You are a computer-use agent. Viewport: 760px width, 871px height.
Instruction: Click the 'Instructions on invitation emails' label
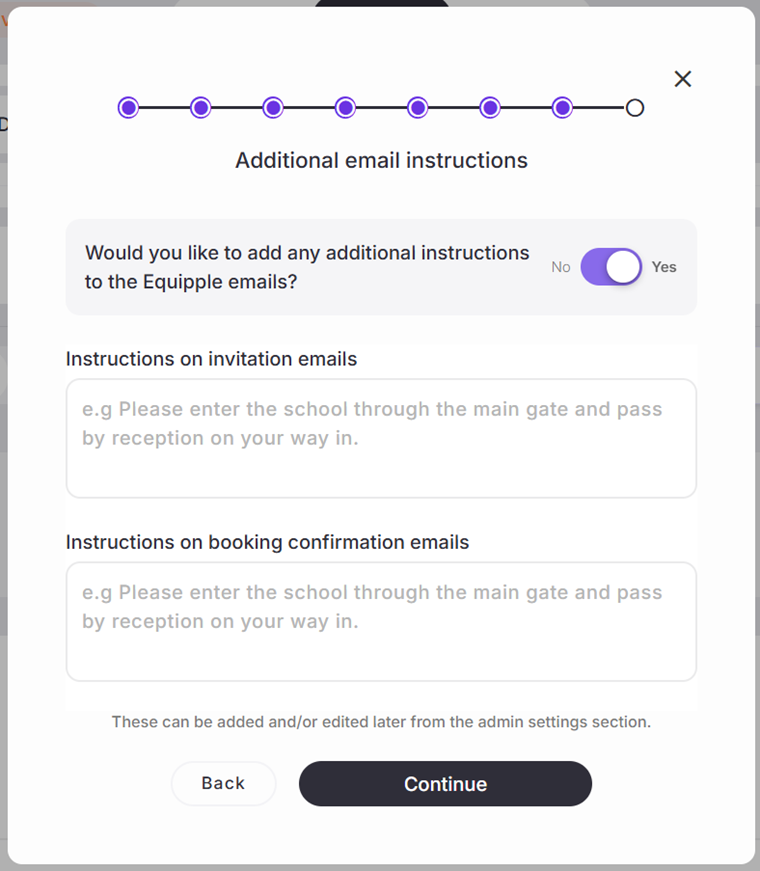(211, 359)
